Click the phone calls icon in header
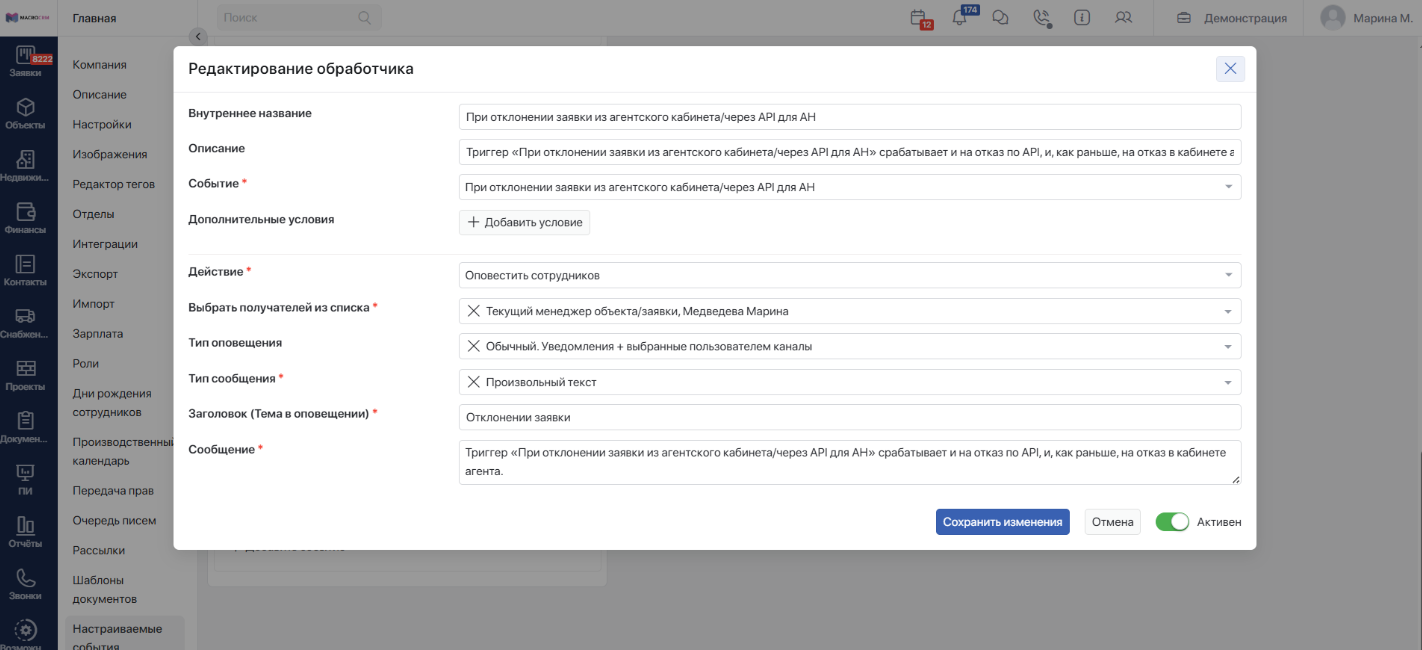1422x650 pixels. tap(1041, 17)
